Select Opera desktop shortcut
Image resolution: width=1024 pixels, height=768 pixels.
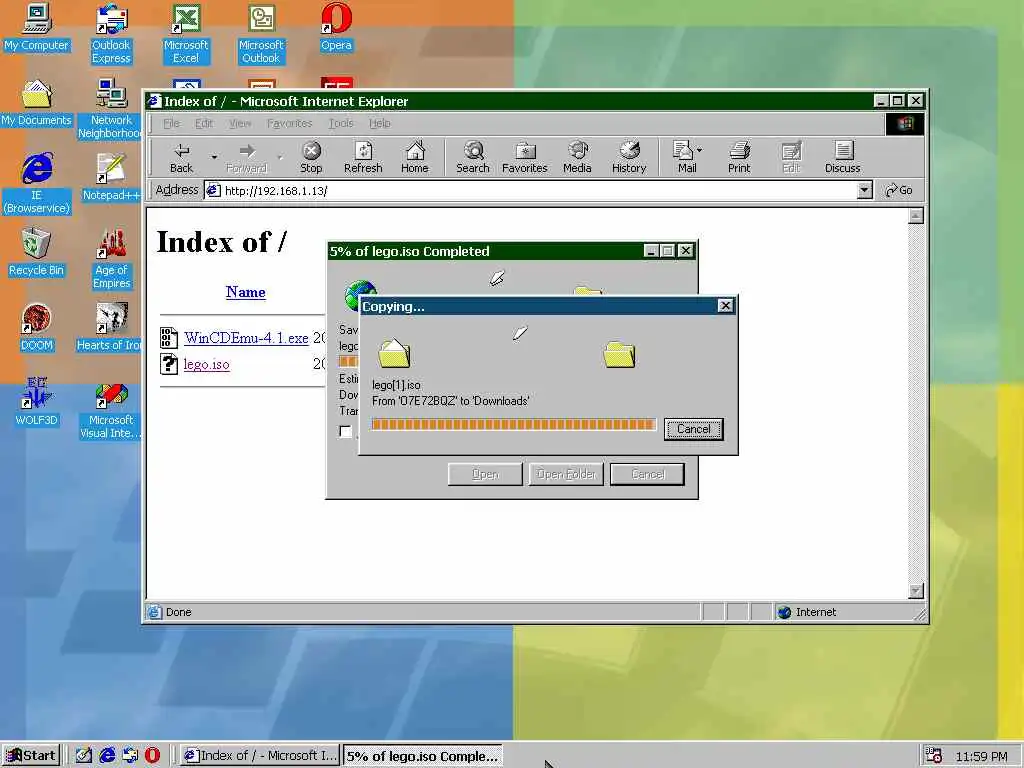tap(336, 27)
